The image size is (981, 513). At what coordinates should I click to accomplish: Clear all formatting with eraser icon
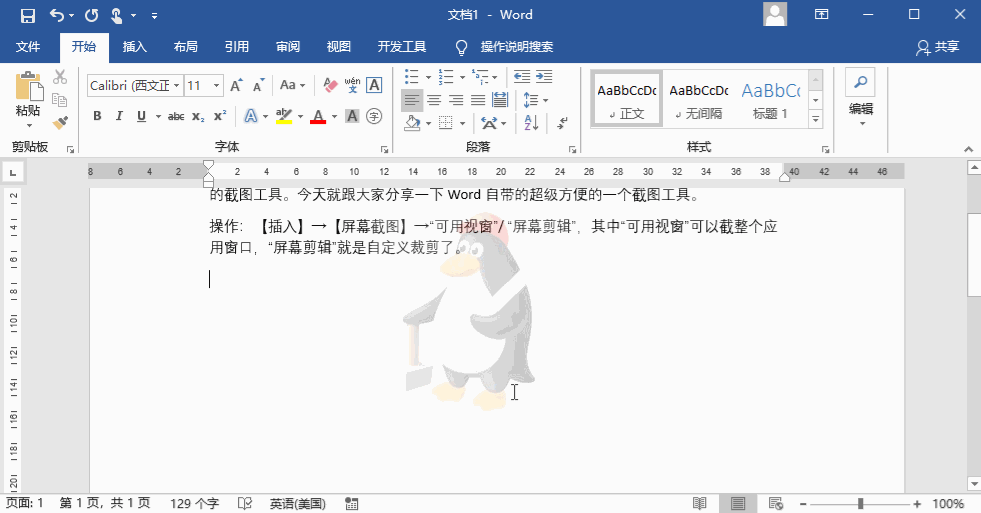click(x=330, y=85)
